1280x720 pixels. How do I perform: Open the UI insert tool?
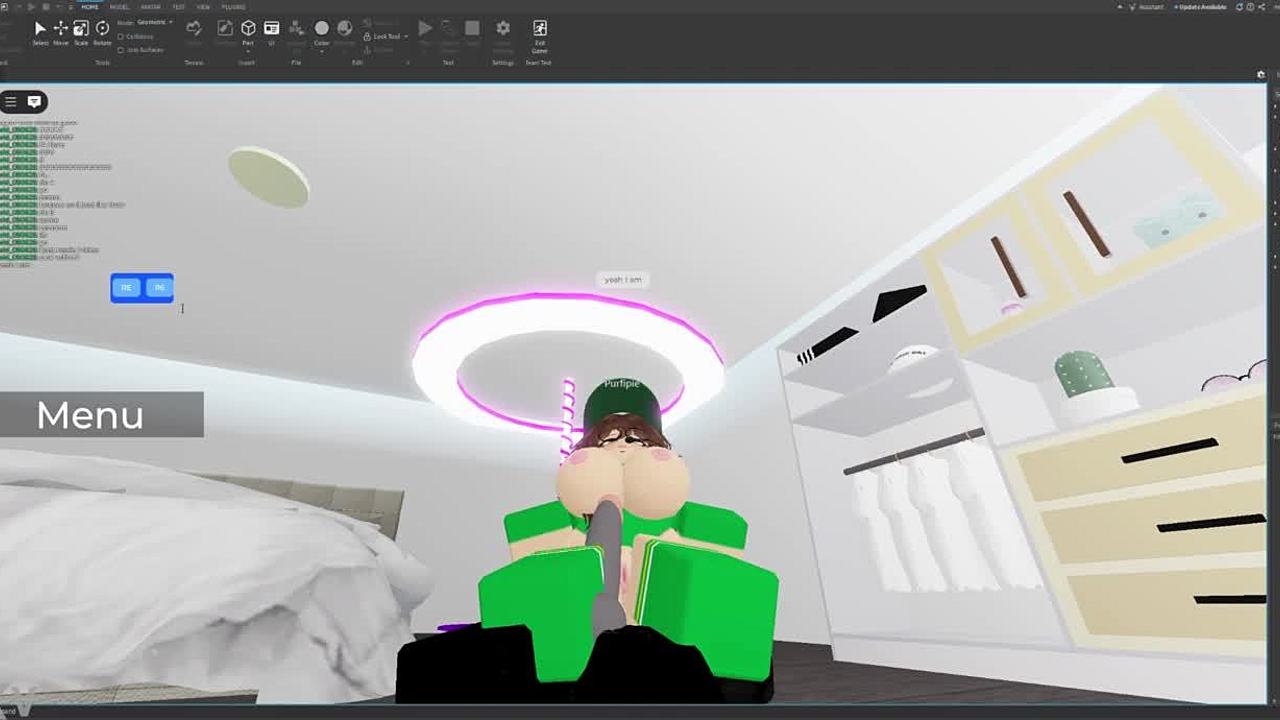pyautogui.click(x=271, y=30)
